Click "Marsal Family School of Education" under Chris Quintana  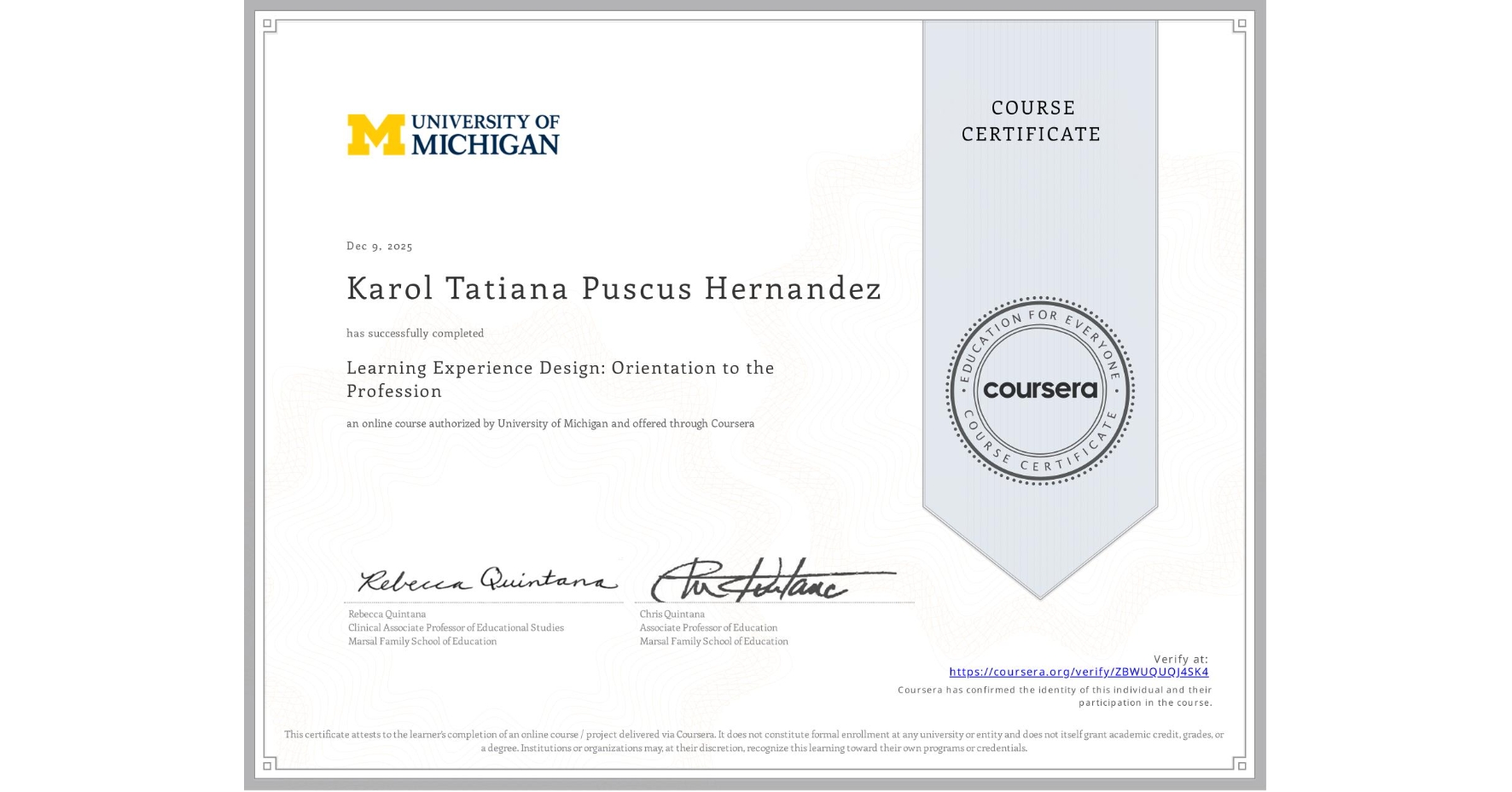tap(714, 642)
